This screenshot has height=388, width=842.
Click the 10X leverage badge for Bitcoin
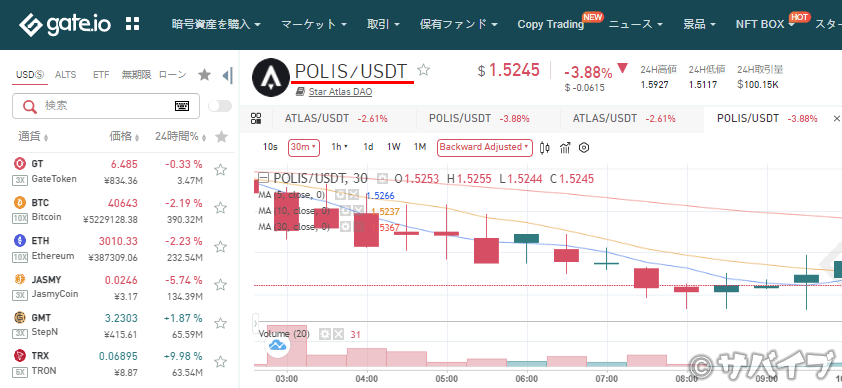(x=20, y=218)
